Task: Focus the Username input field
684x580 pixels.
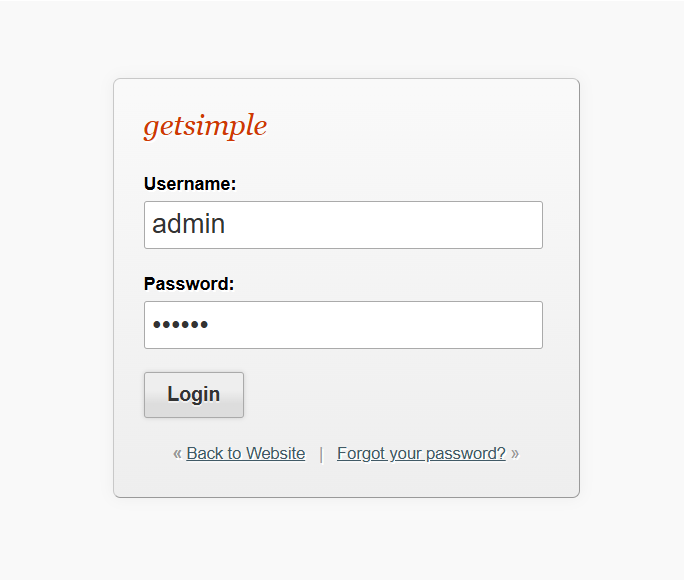Action: tap(343, 225)
